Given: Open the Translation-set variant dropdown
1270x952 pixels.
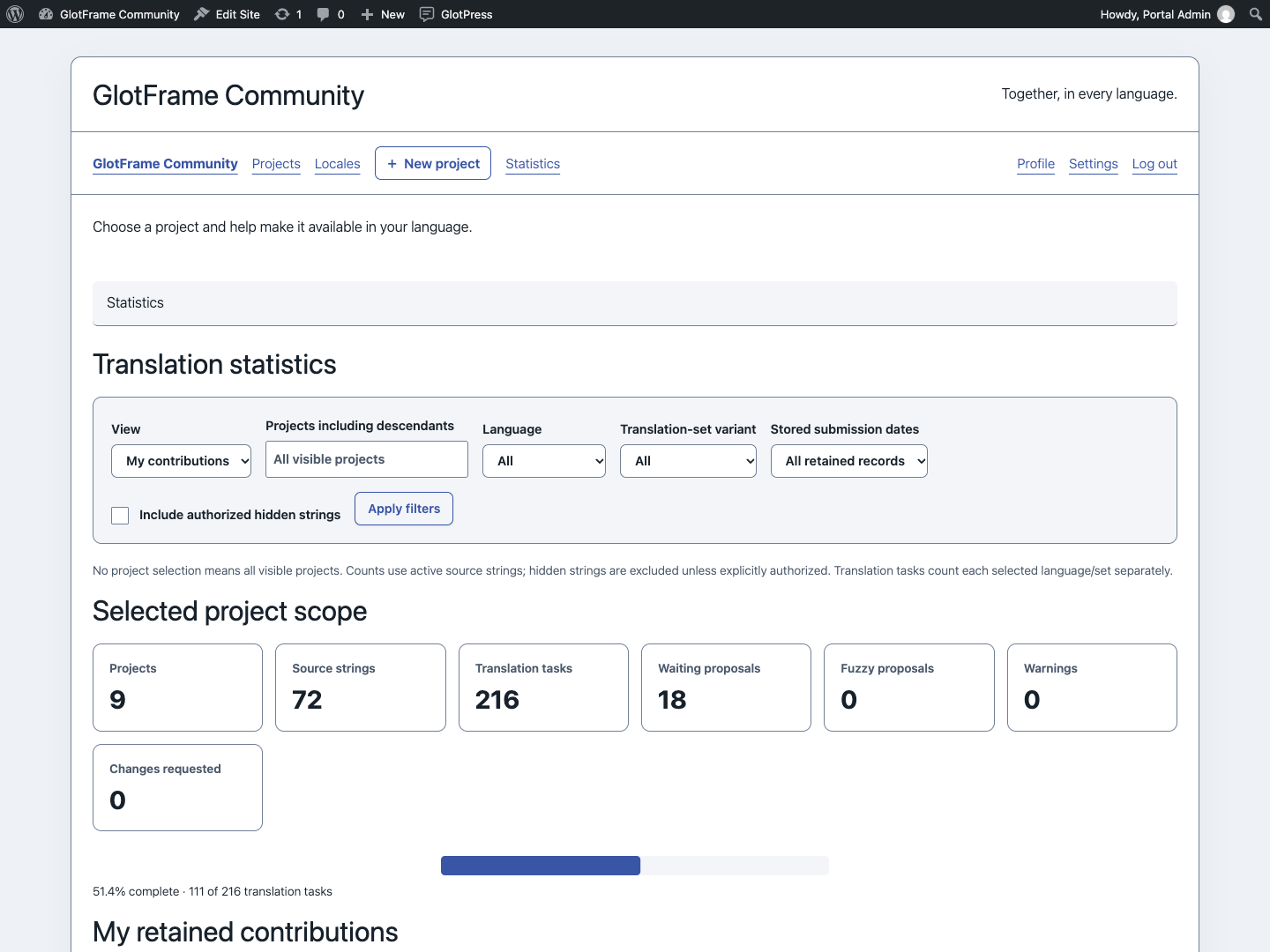Looking at the screenshot, I should tap(688, 461).
